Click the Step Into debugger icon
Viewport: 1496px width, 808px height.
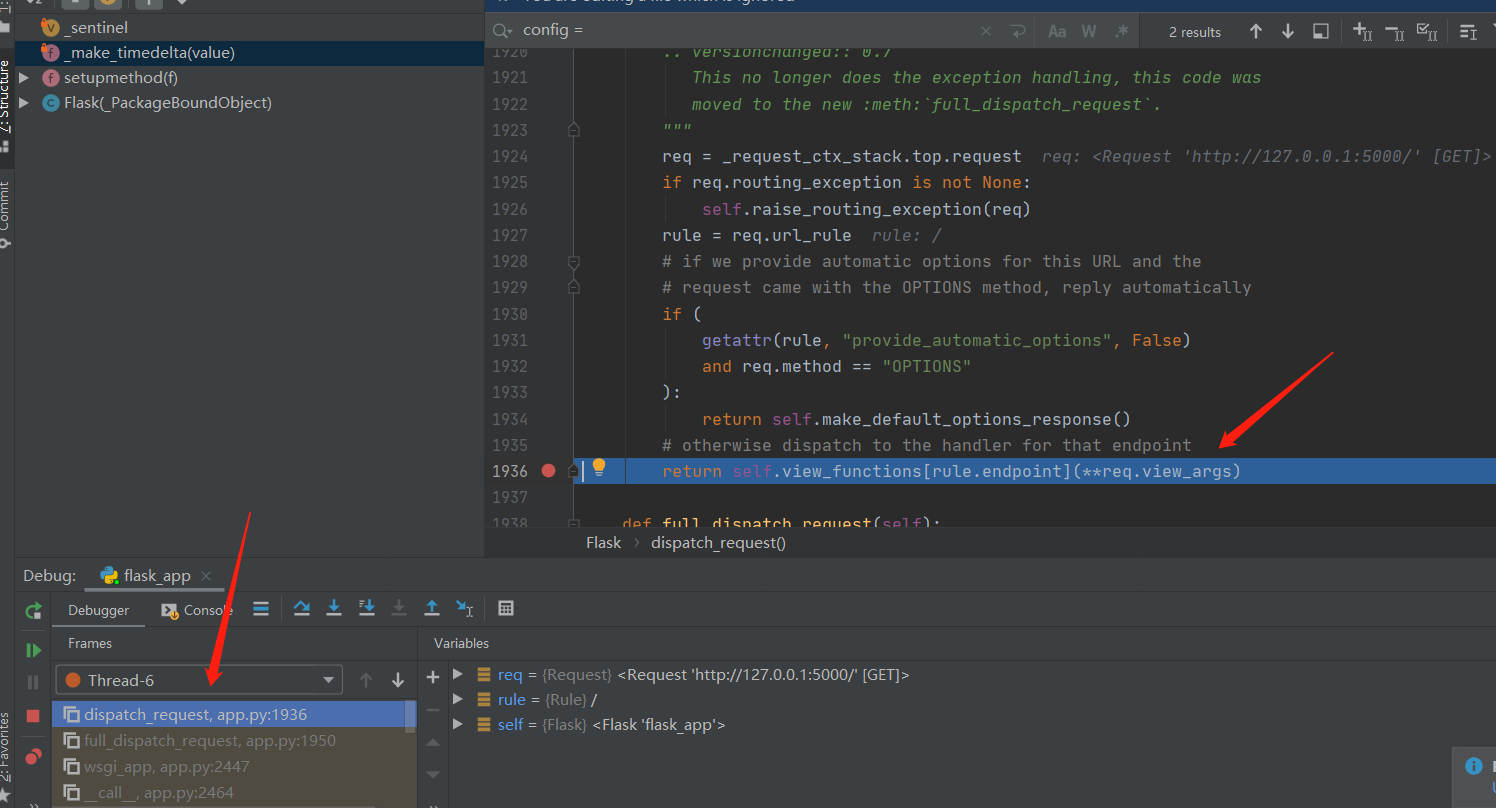point(334,608)
